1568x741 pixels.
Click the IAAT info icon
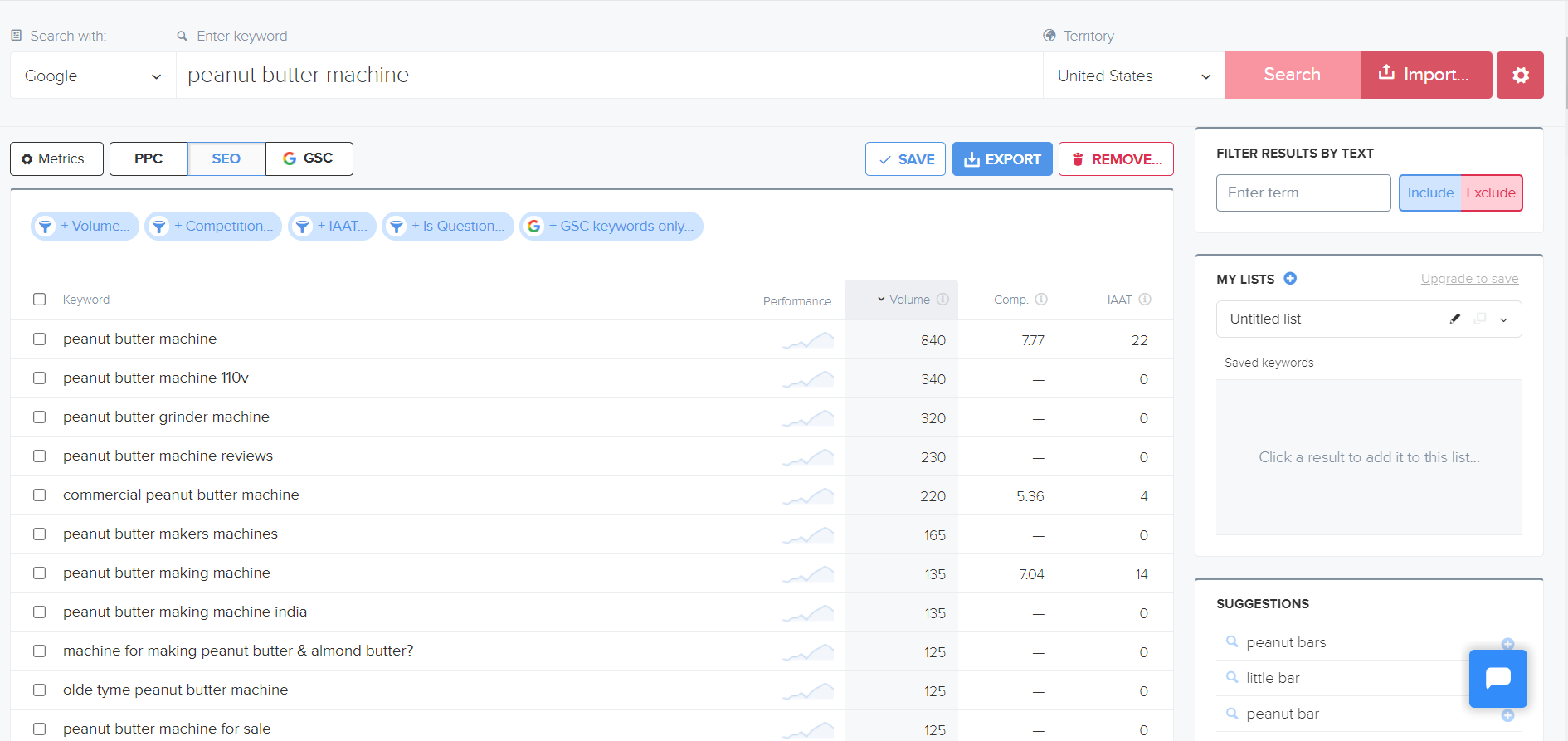[x=1145, y=300]
